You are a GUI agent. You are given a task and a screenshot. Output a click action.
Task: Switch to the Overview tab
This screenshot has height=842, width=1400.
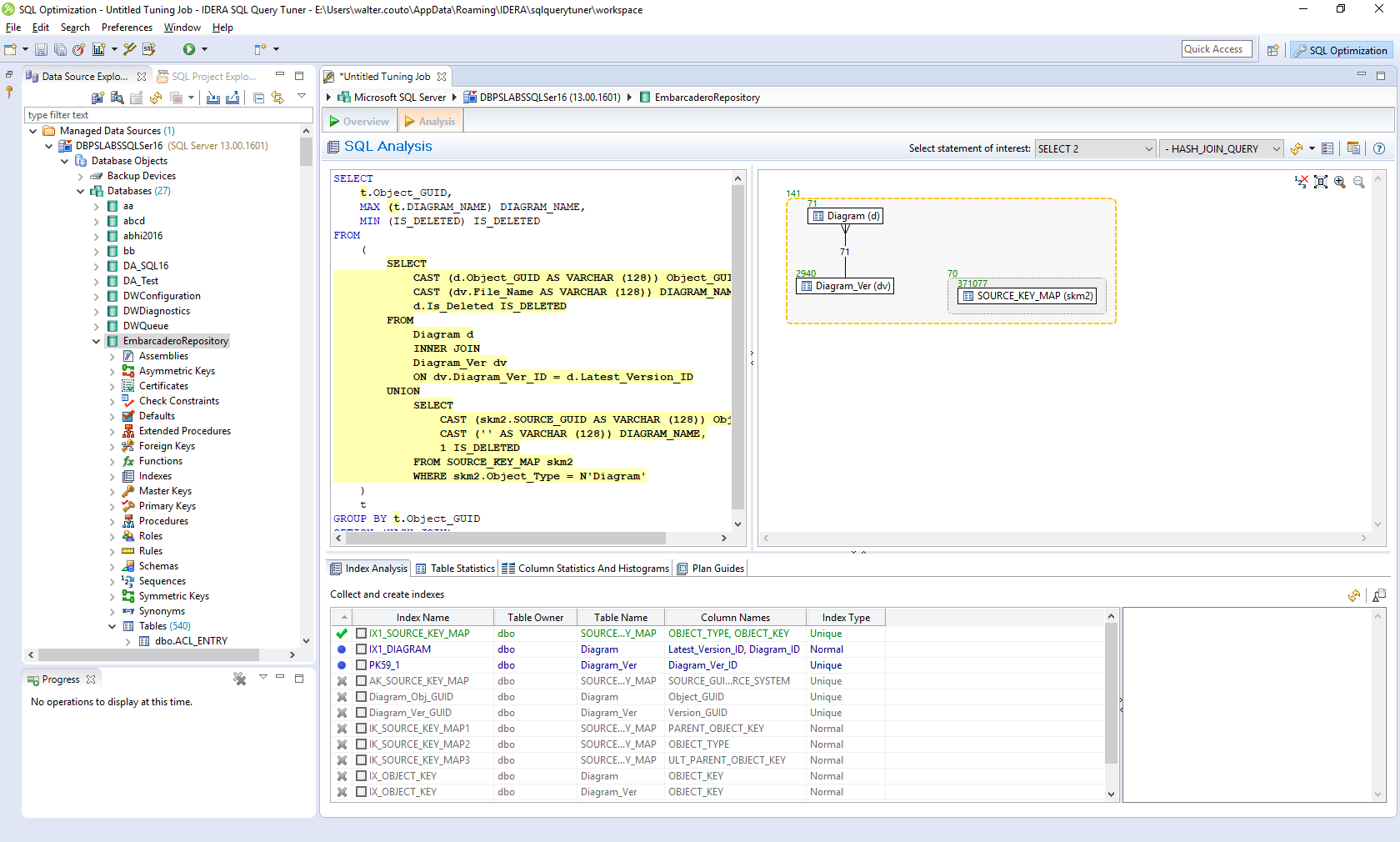[359, 122]
